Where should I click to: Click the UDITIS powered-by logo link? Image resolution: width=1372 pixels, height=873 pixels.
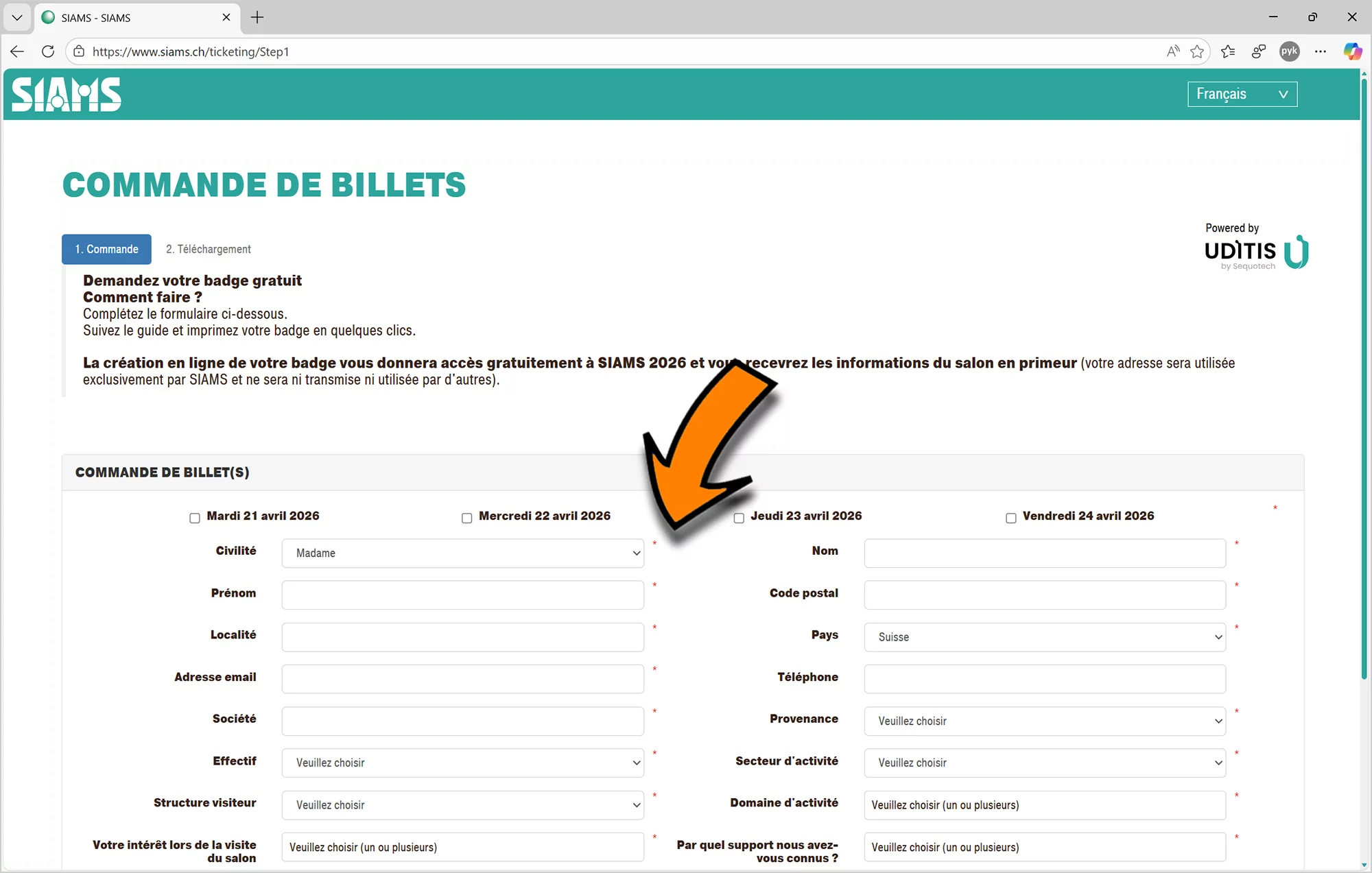[x=1255, y=252]
